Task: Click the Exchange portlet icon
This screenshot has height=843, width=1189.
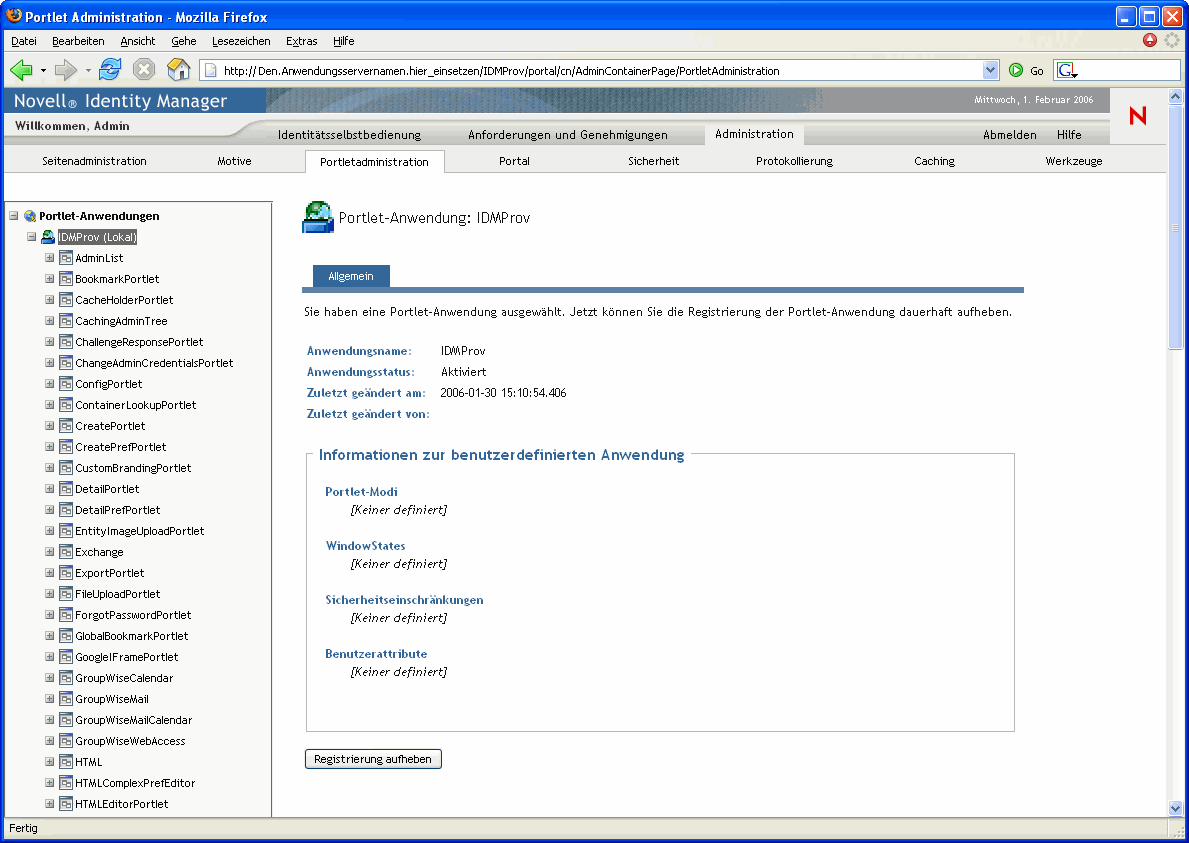Action: coord(66,552)
